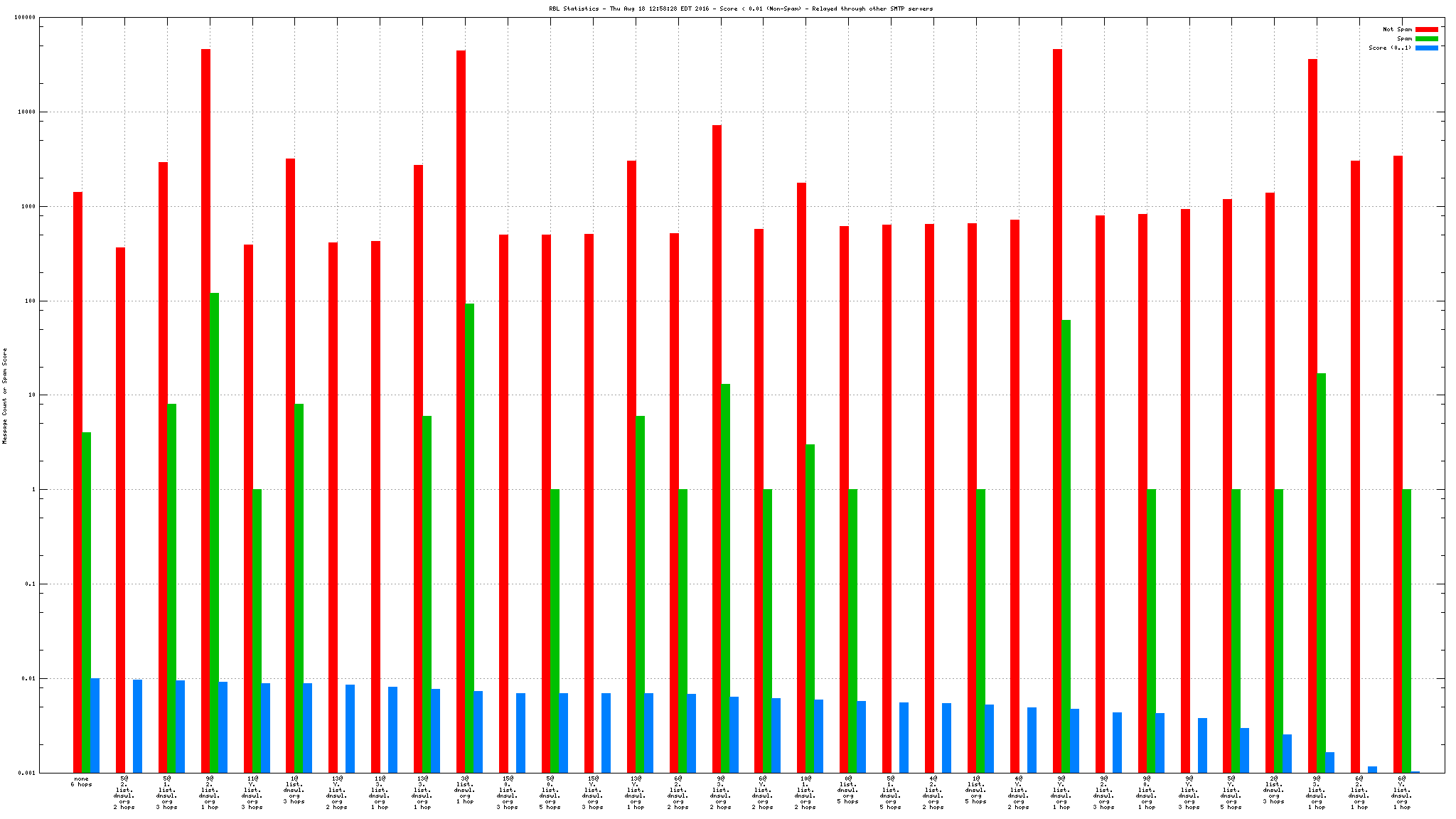Click the y-axis tick label '1'

click(x=33, y=489)
